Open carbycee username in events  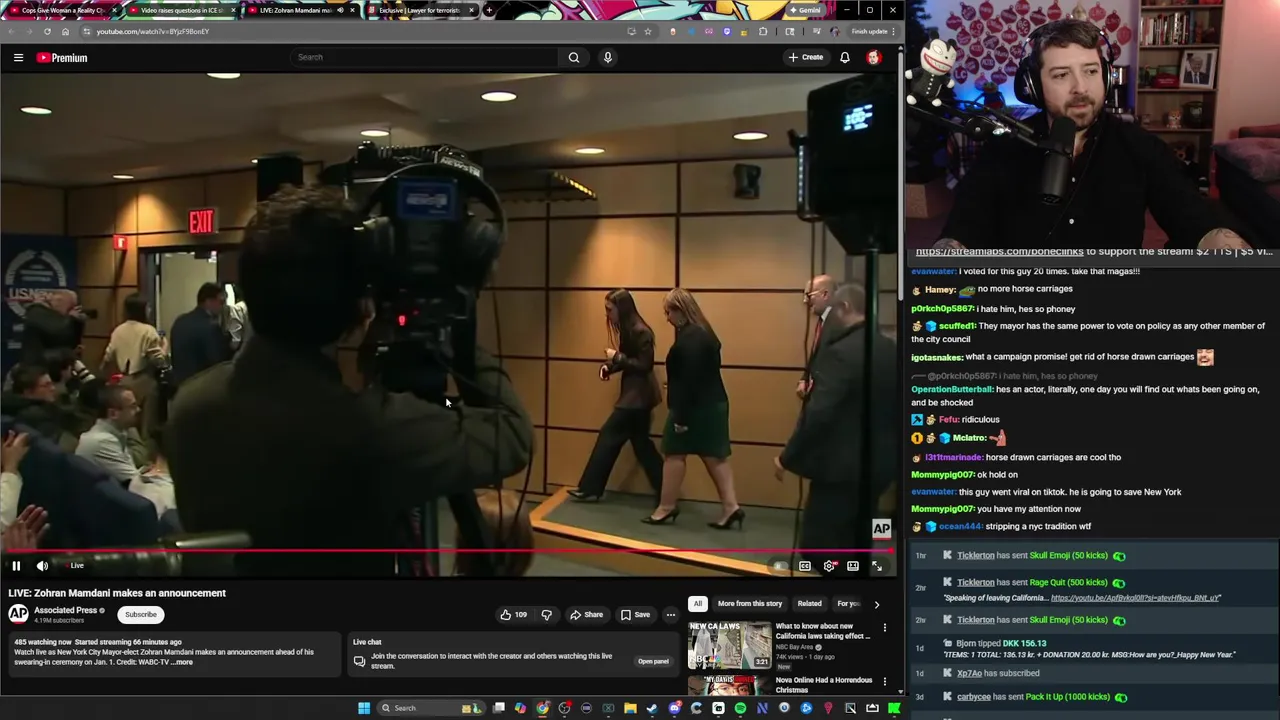coord(974,697)
